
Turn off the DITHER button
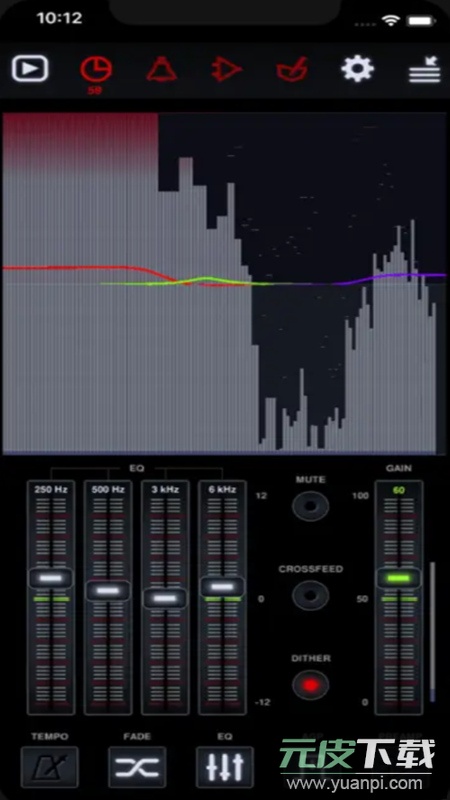(310, 685)
